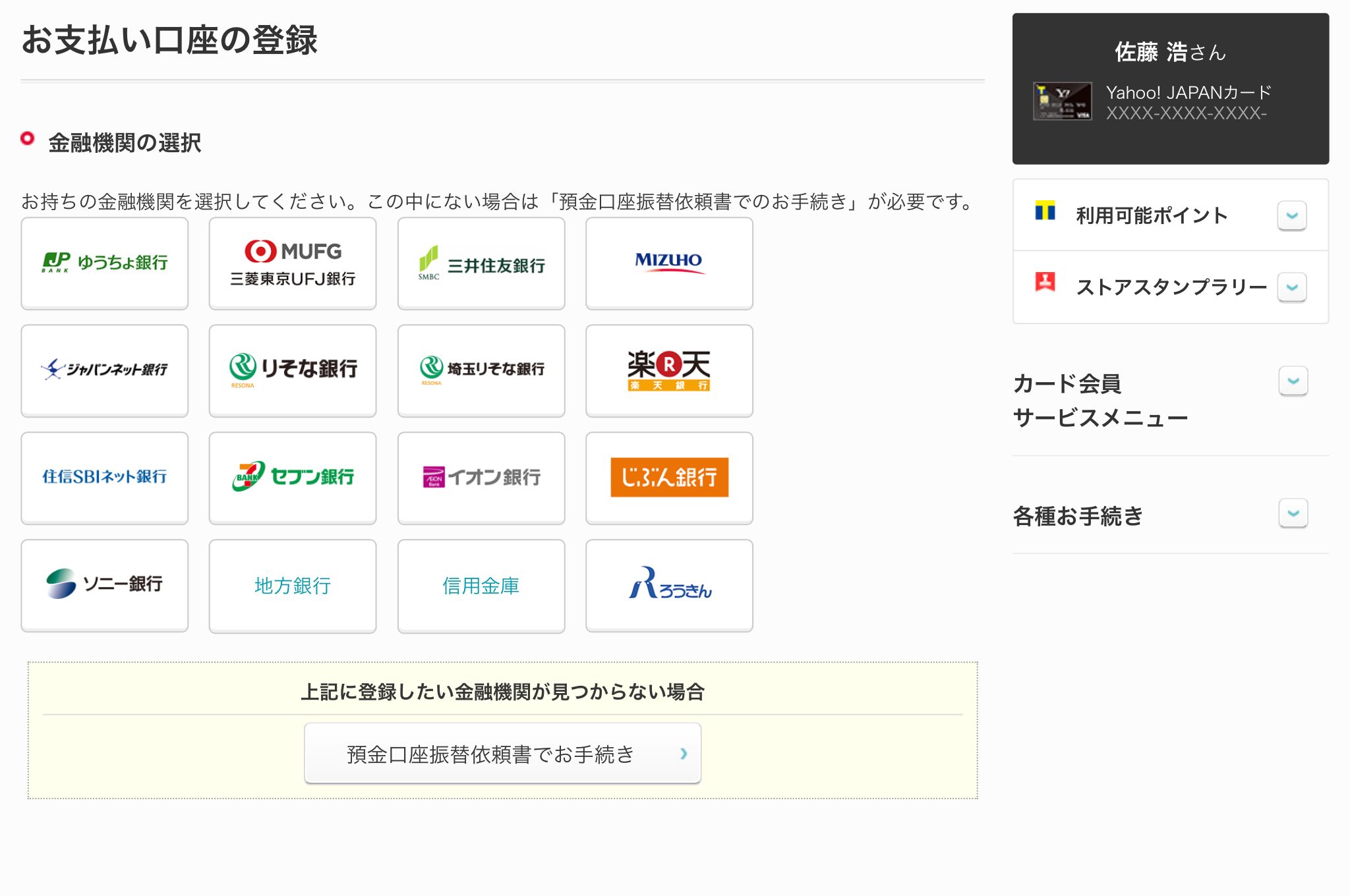The image size is (1350, 896).
Task: Choose the 三菱東京UFJ銀行 MUFG tile
Action: pyautogui.click(x=293, y=264)
